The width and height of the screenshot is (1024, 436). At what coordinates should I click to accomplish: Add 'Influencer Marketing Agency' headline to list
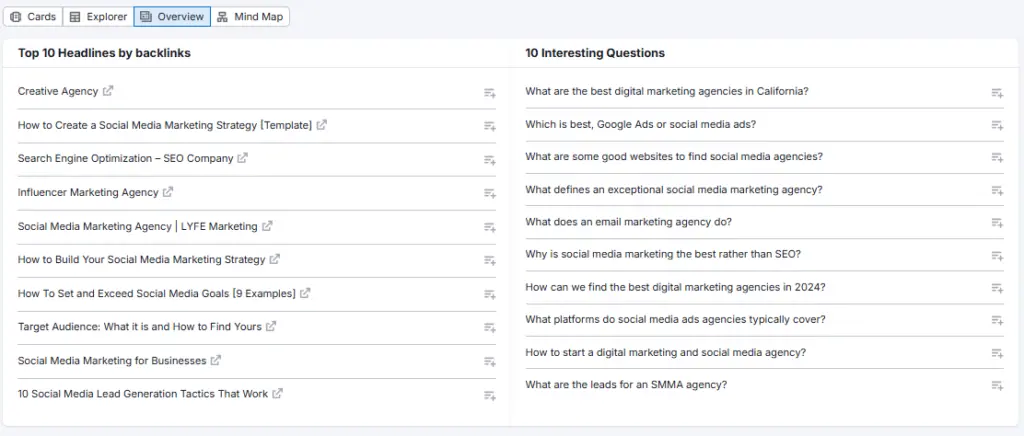(x=490, y=193)
